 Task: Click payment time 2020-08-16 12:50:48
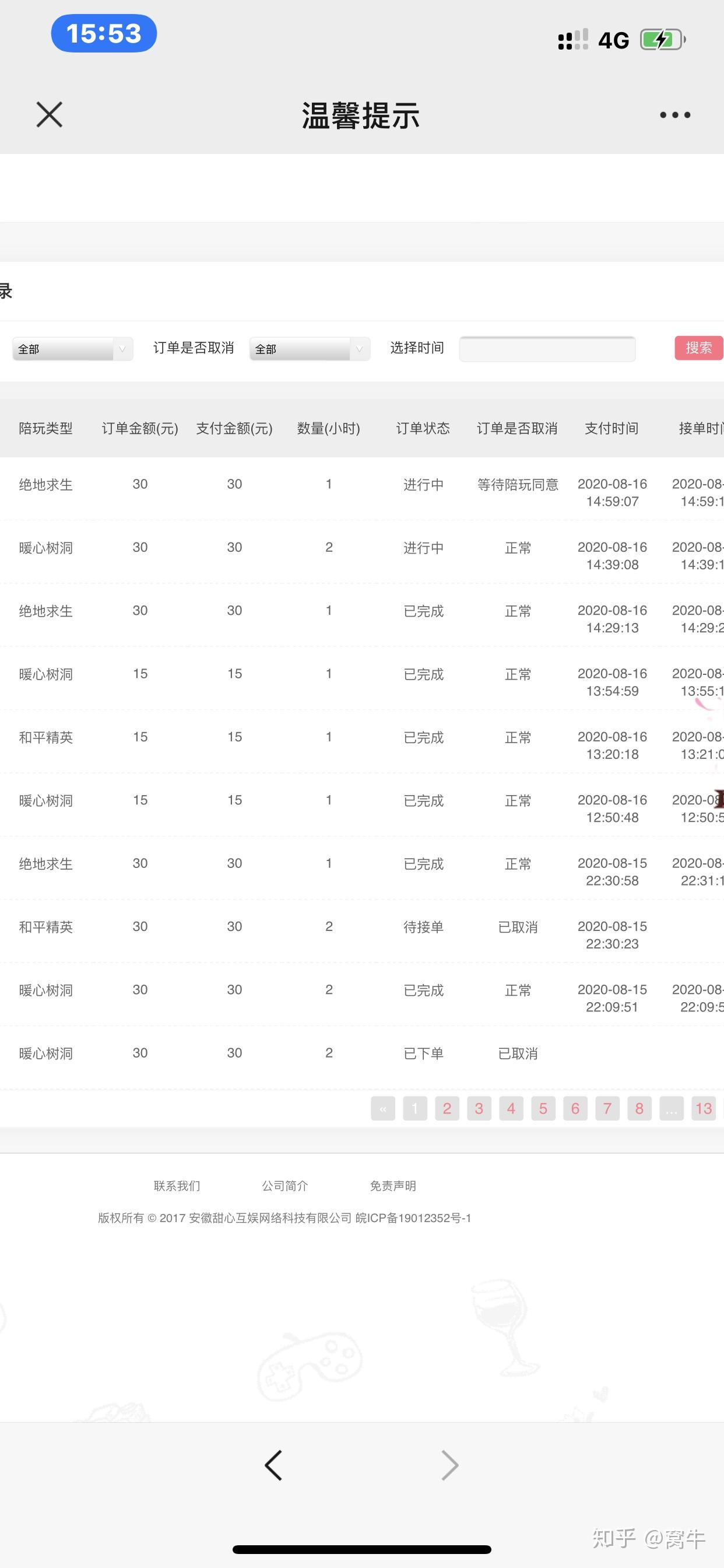pyautogui.click(x=612, y=808)
